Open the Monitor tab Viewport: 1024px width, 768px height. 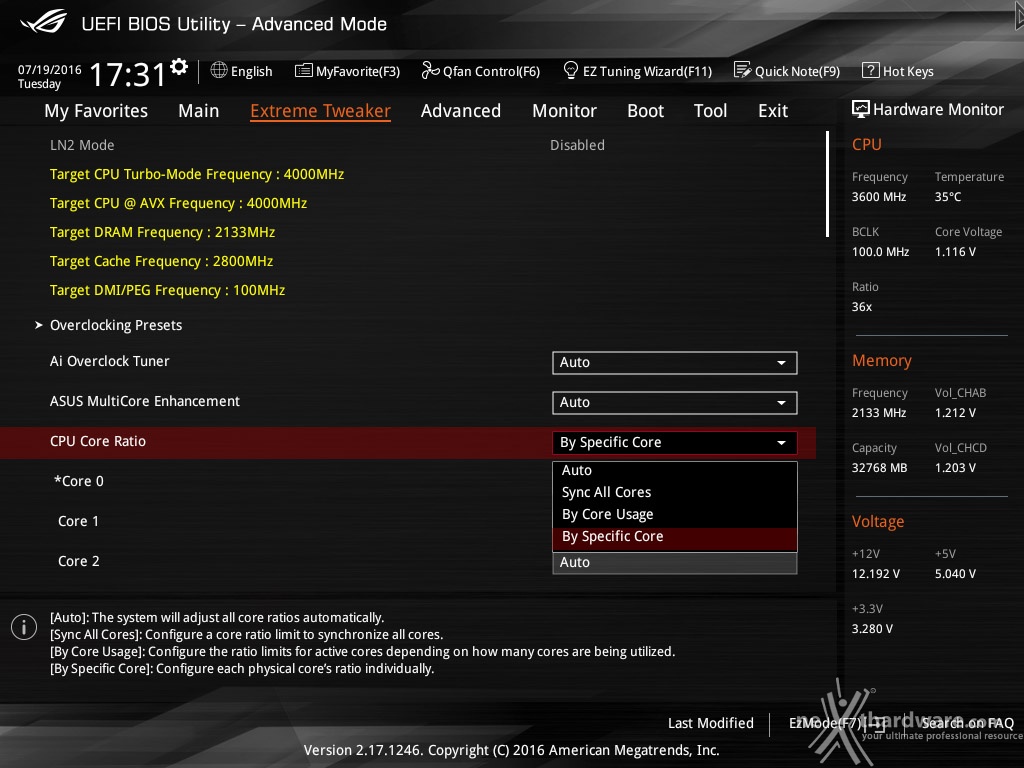(x=564, y=111)
